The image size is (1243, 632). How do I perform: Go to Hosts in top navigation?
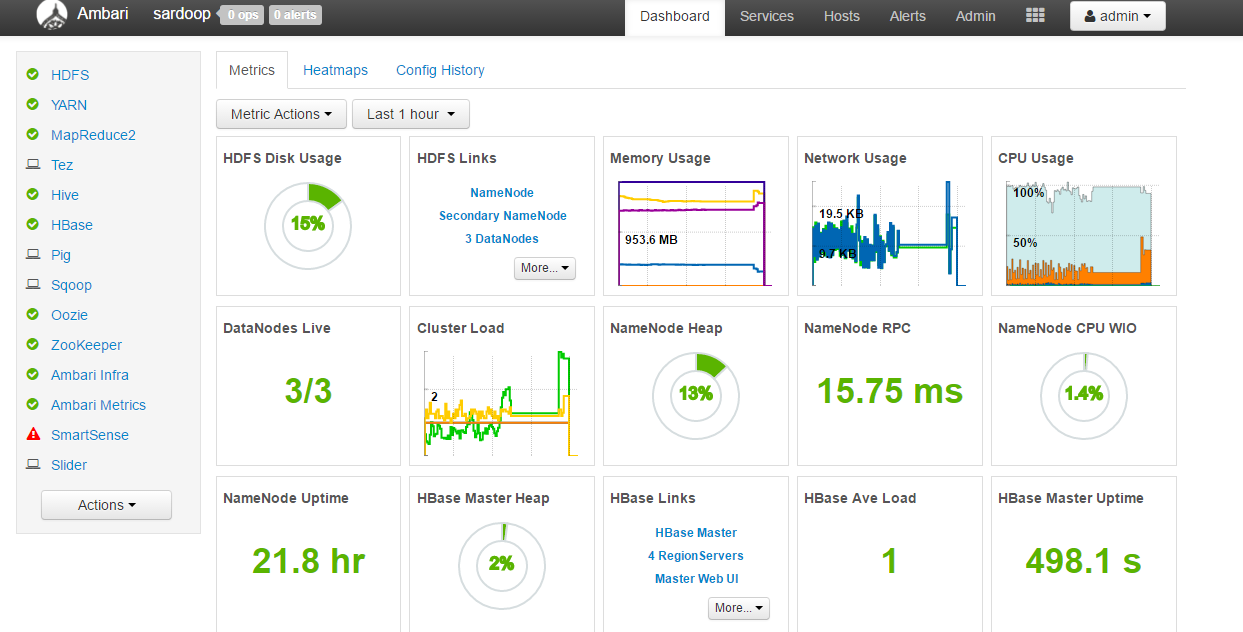tap(841, 16)
